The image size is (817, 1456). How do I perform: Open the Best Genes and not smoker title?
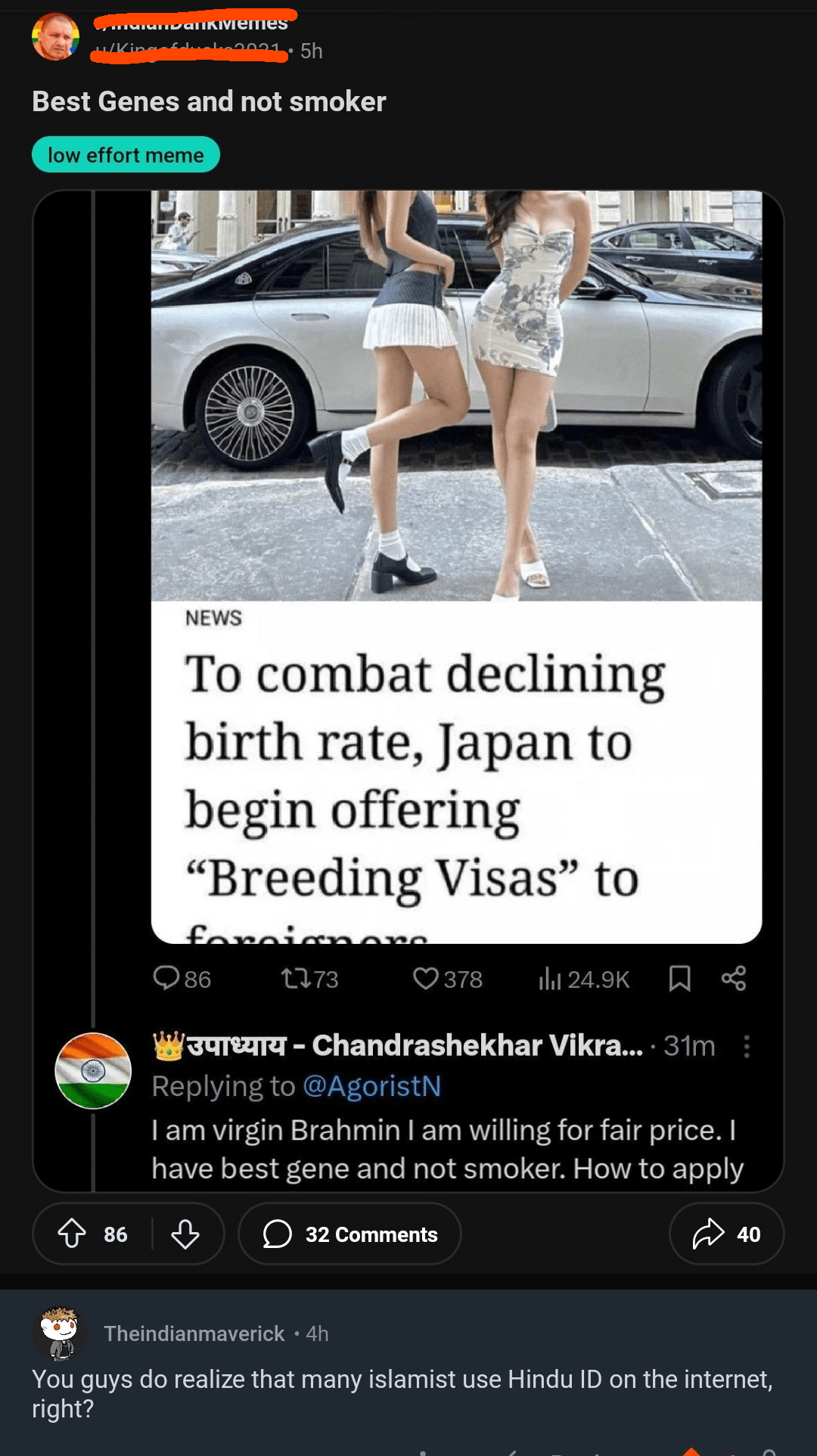pyautogui.click(x=209, y=101)
